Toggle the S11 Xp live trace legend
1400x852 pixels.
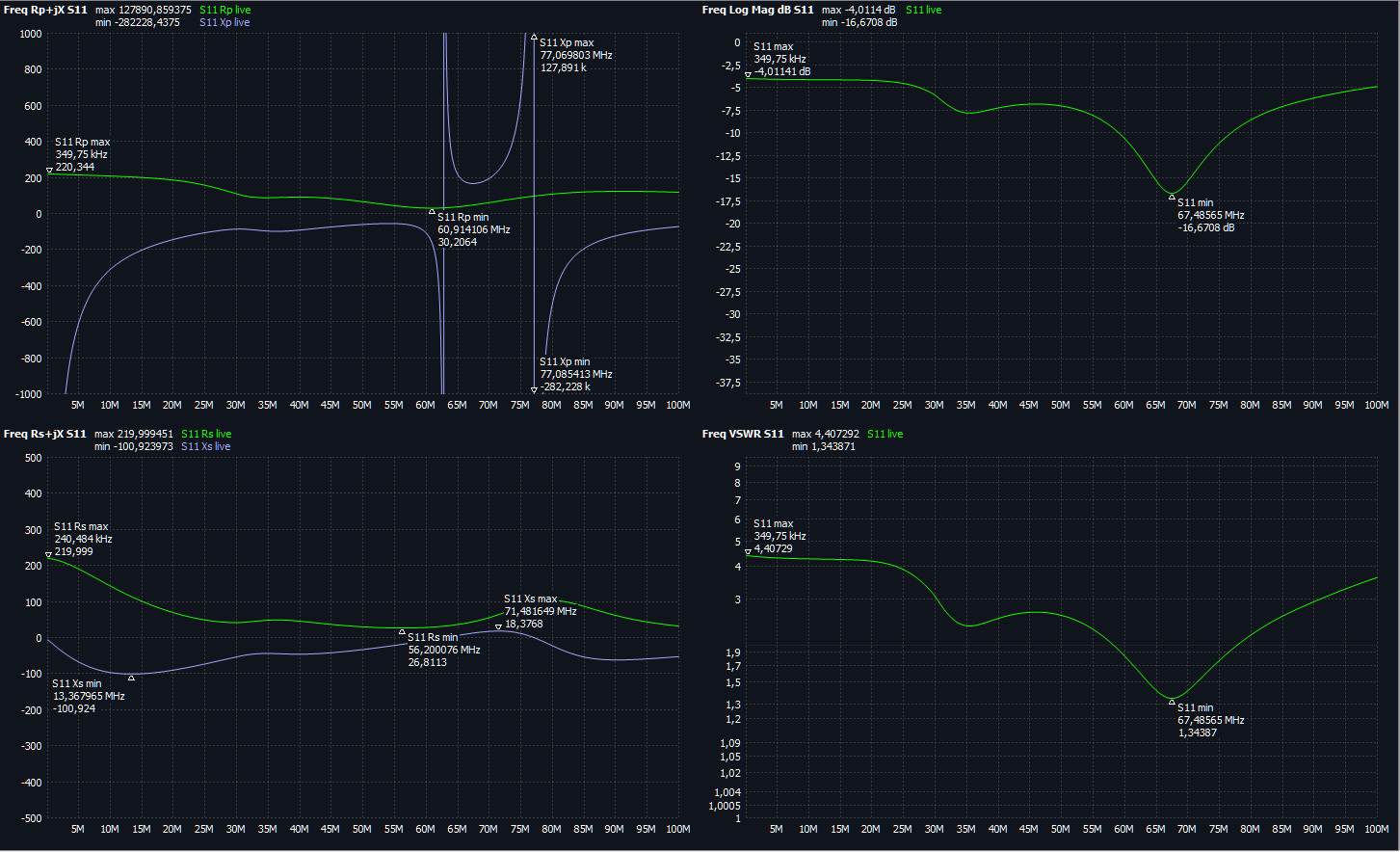(x=225, y=22)
